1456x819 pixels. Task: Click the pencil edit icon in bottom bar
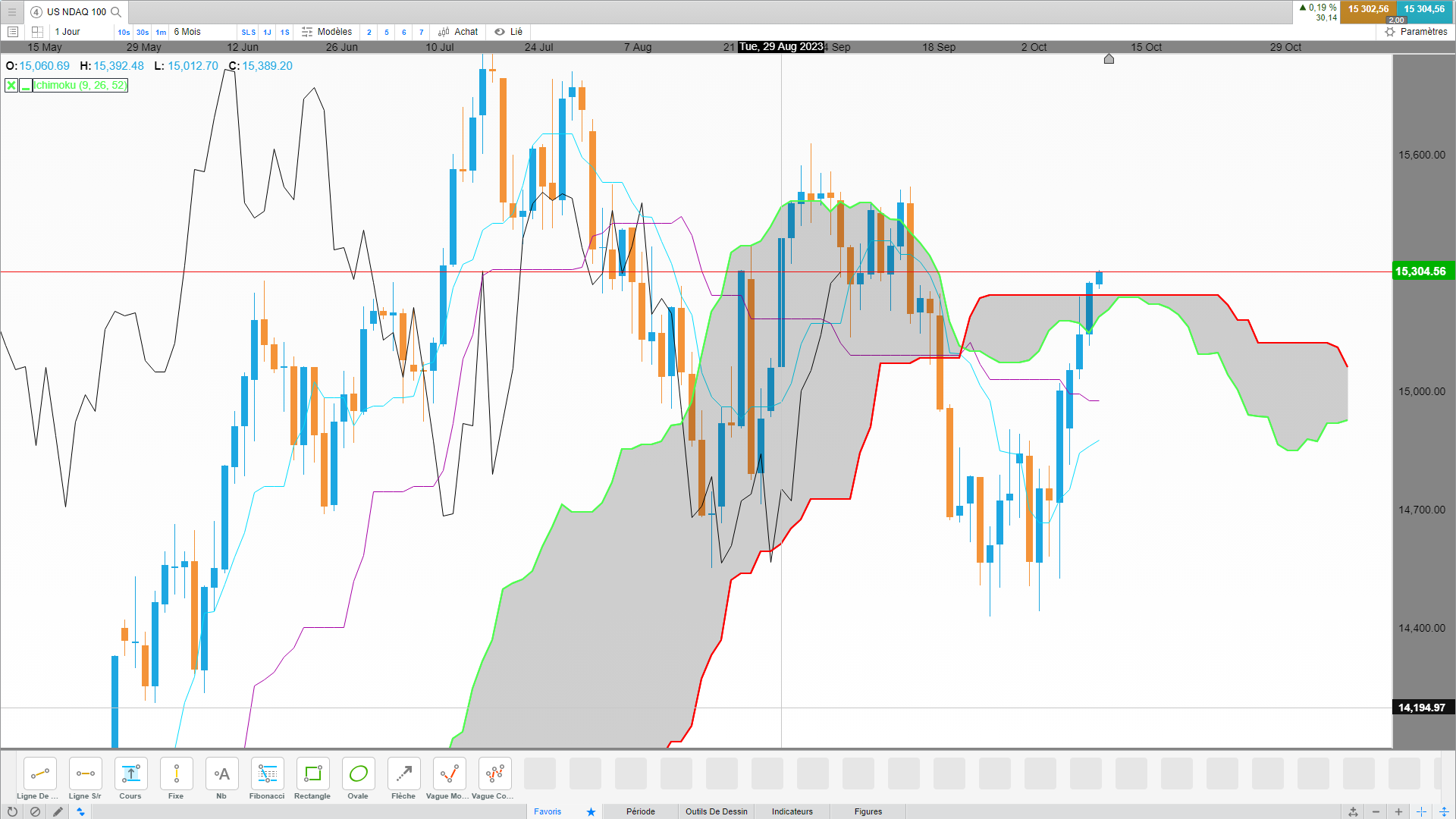58,811
